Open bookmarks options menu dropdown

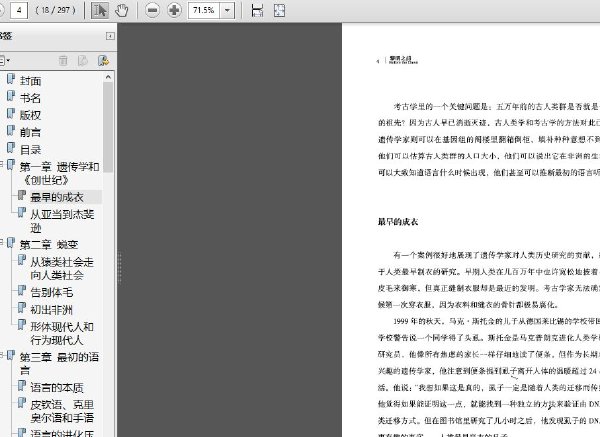coord(5,60)
